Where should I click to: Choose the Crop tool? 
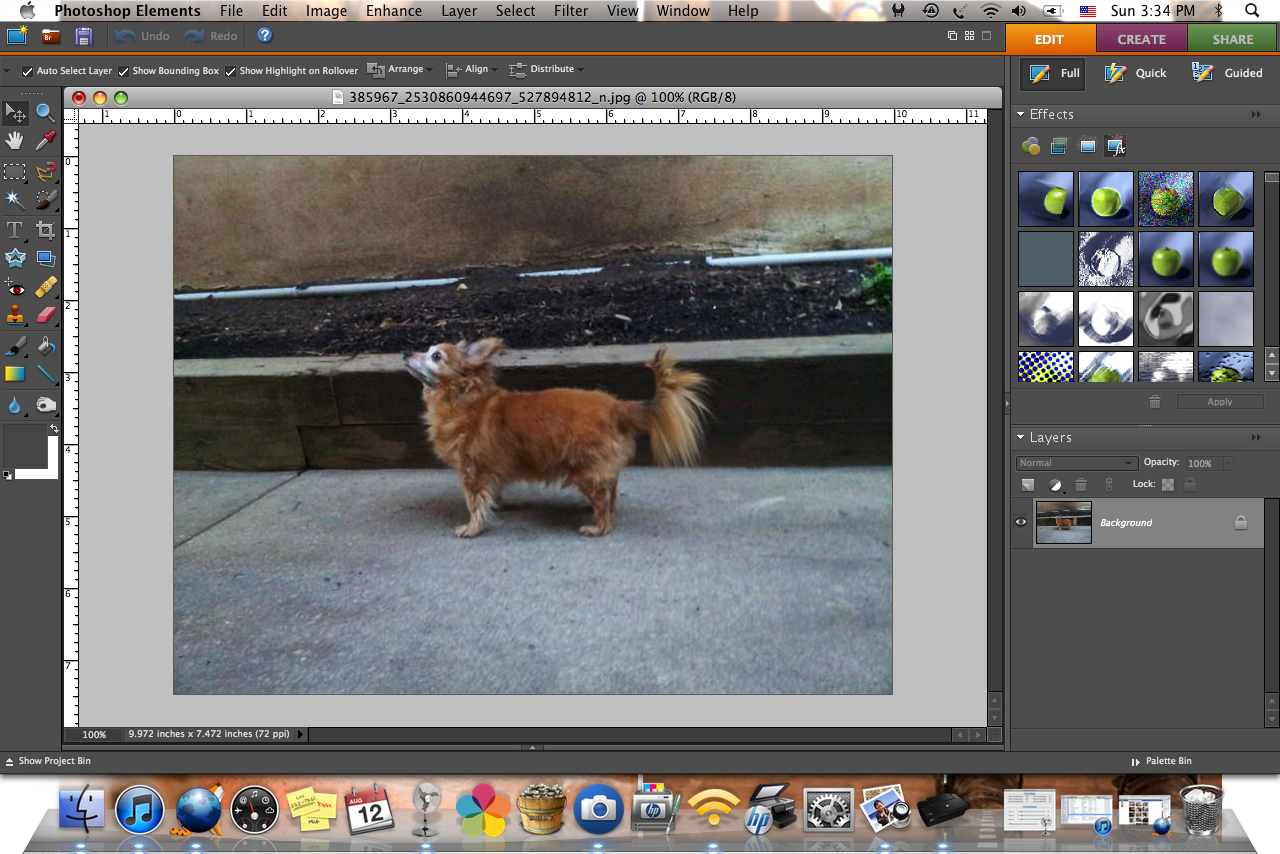pyautogui.click(x=45, y=230)
